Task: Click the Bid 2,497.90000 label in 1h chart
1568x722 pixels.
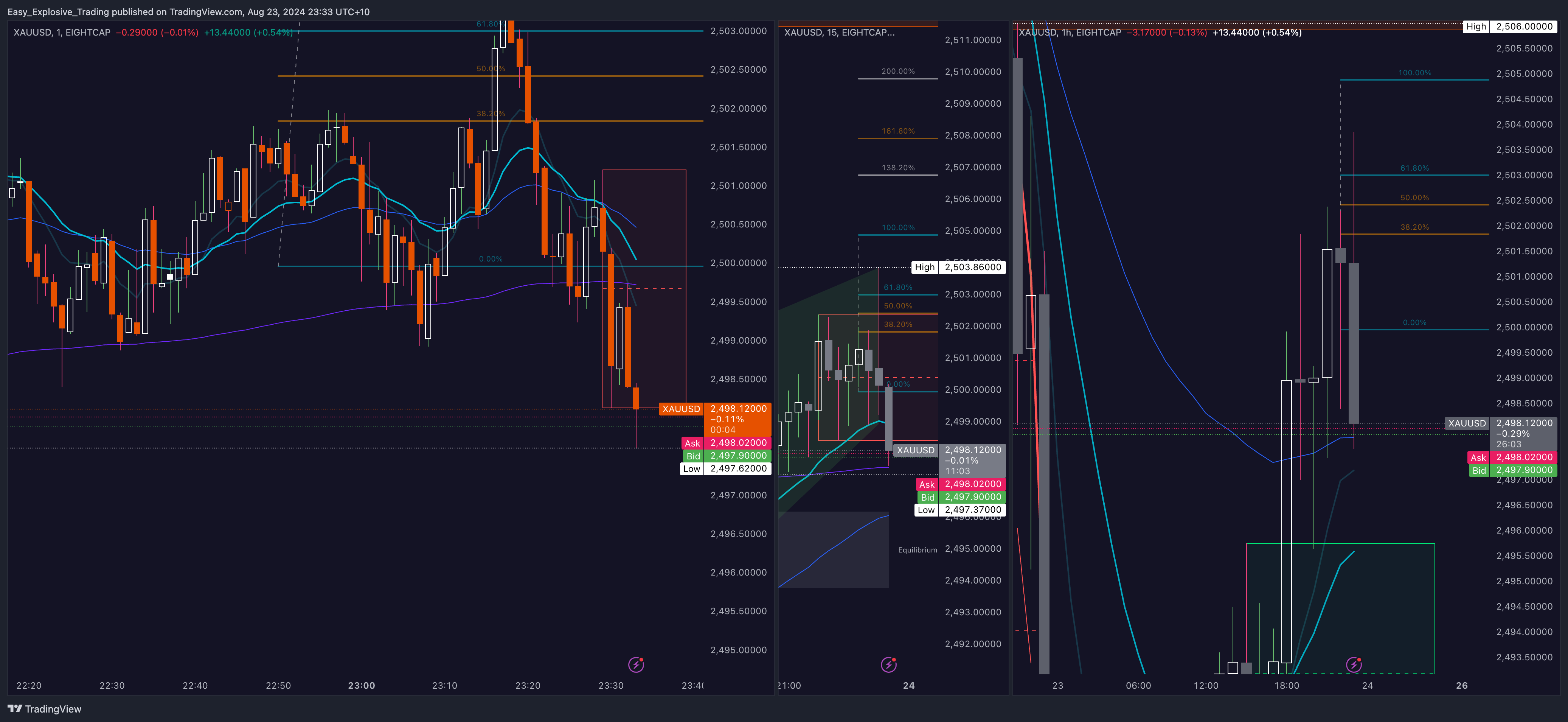Action: click(1513, 470)
